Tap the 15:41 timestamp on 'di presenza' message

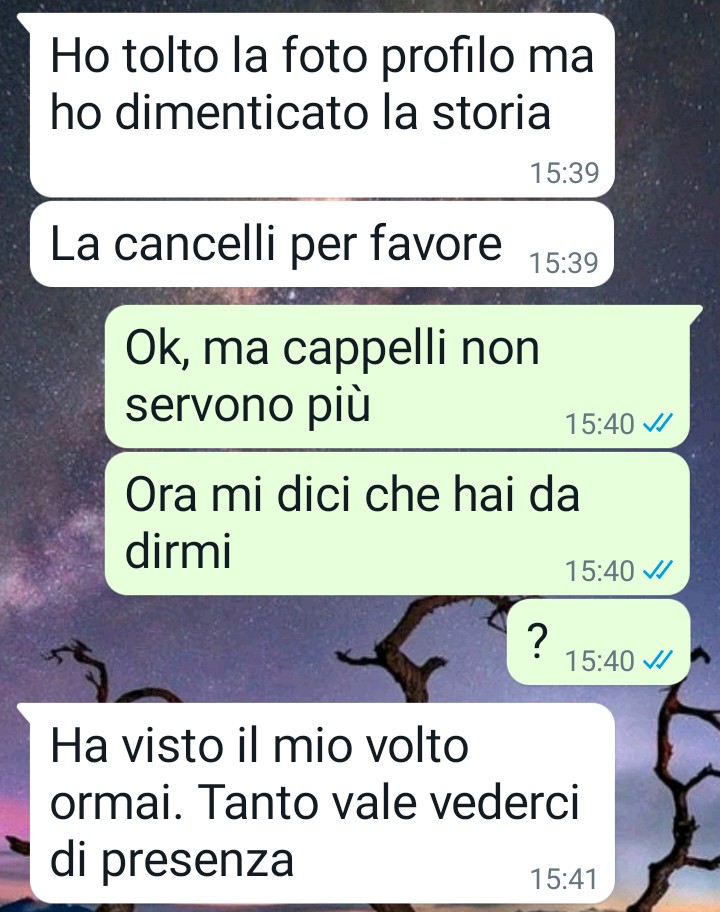[564, 879]
